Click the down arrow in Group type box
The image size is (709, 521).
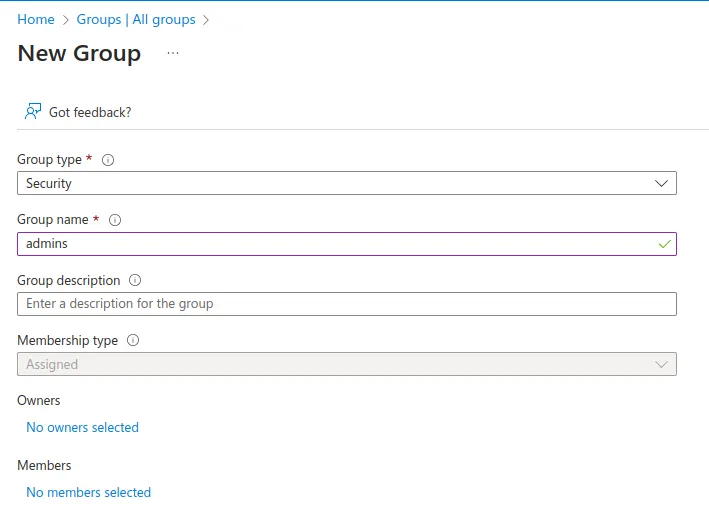pos(661,184)
